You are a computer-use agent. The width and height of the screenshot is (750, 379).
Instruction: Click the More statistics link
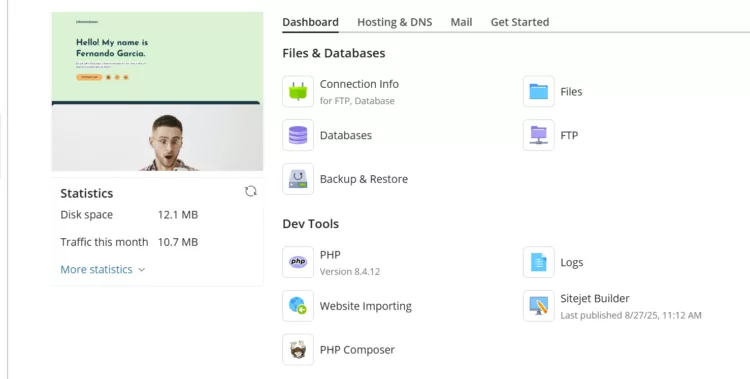pyautogui.click(x=96, y=269)
